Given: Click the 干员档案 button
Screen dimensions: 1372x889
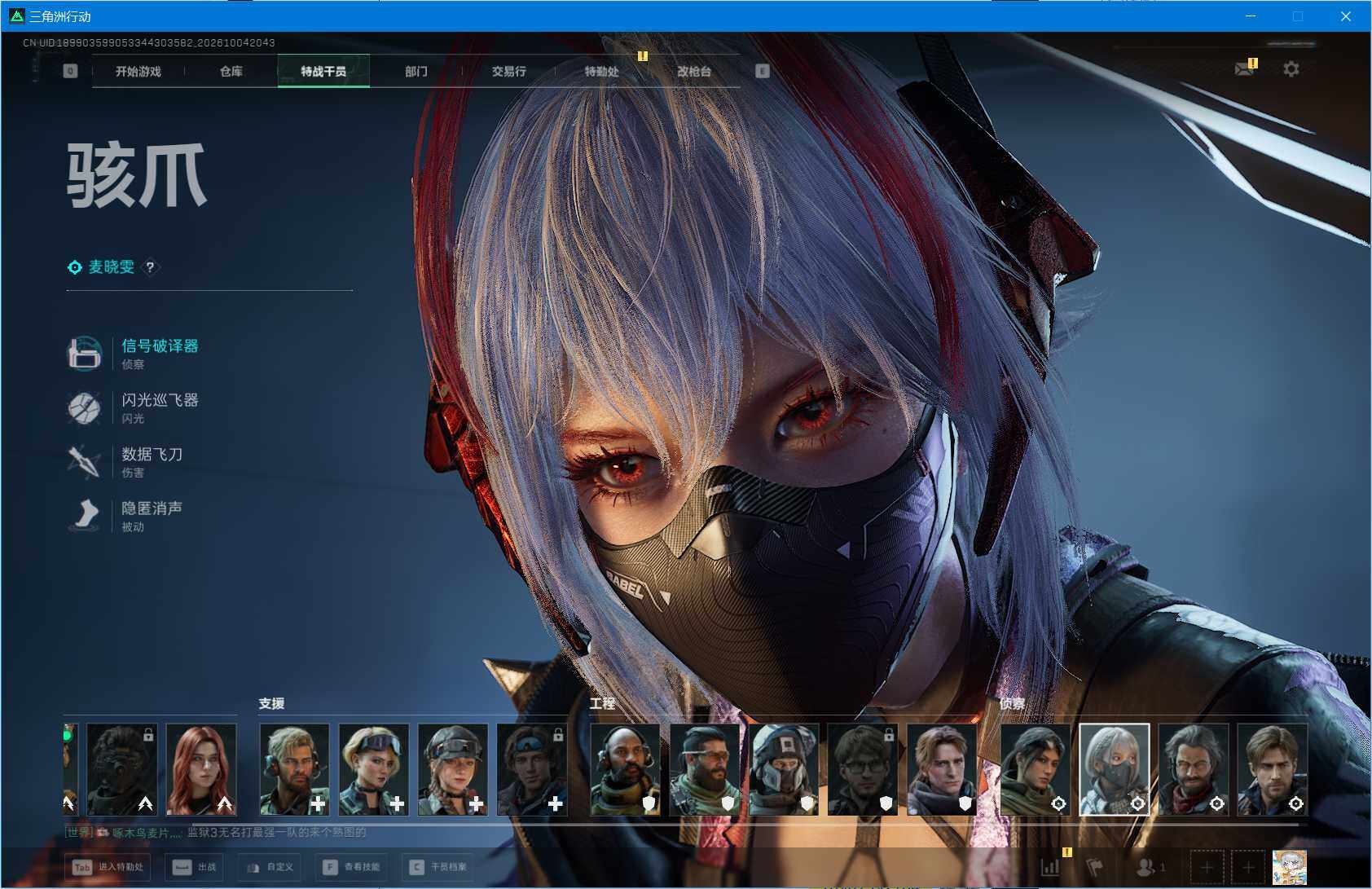Looking at the screenshot, I should pos(438,867).
